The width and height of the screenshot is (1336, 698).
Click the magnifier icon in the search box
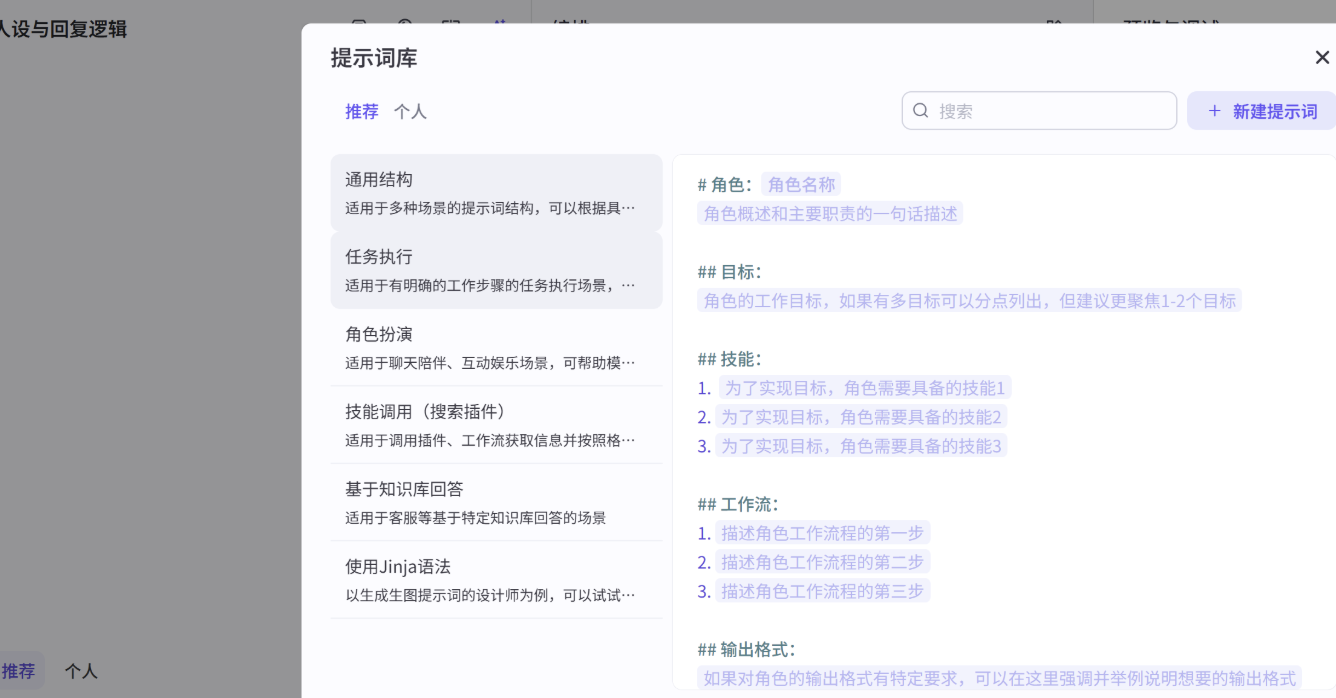tap(921, 111)
